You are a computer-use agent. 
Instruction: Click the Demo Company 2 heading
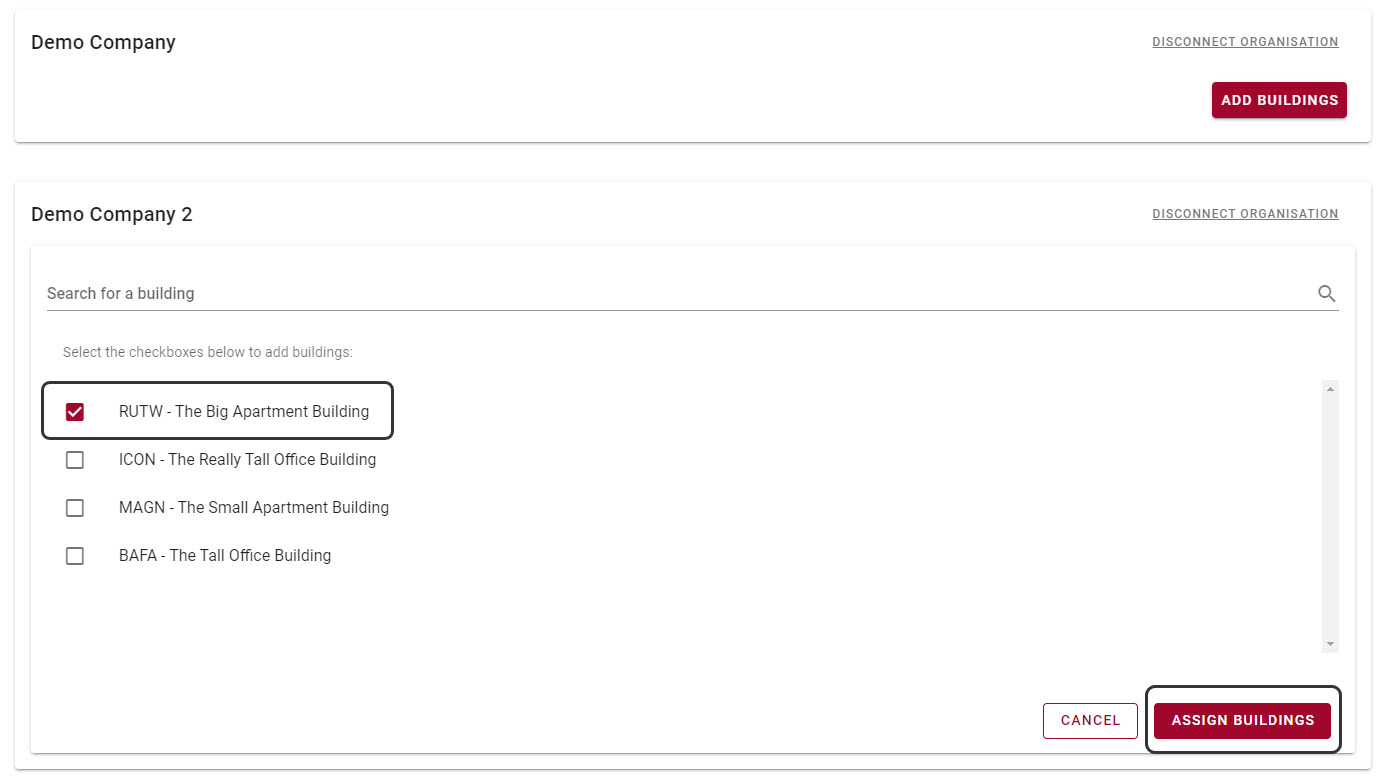pyautogui.click(x=112, y=215)
